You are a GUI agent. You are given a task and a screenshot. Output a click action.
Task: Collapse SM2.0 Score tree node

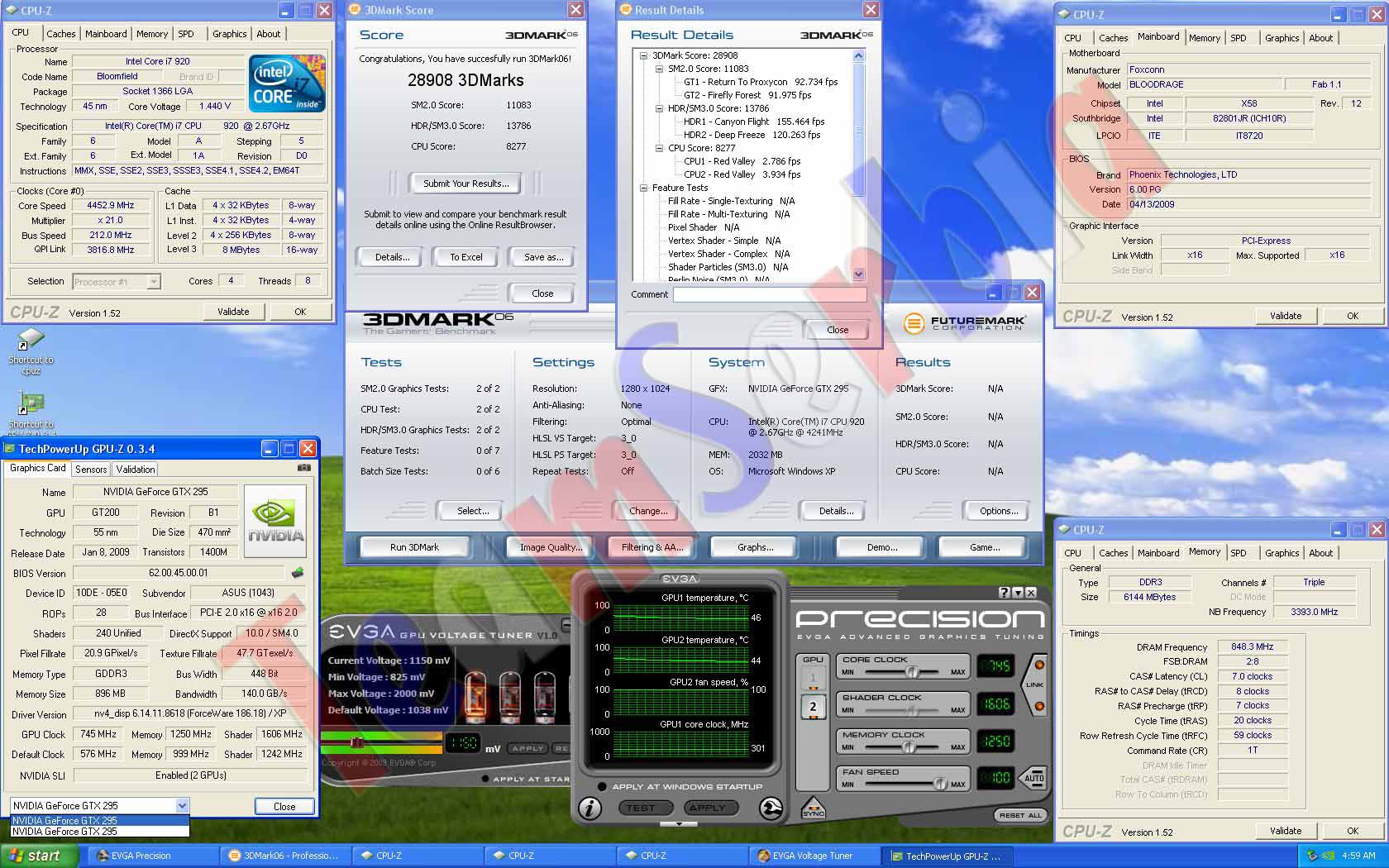click(x=659, y=69)
